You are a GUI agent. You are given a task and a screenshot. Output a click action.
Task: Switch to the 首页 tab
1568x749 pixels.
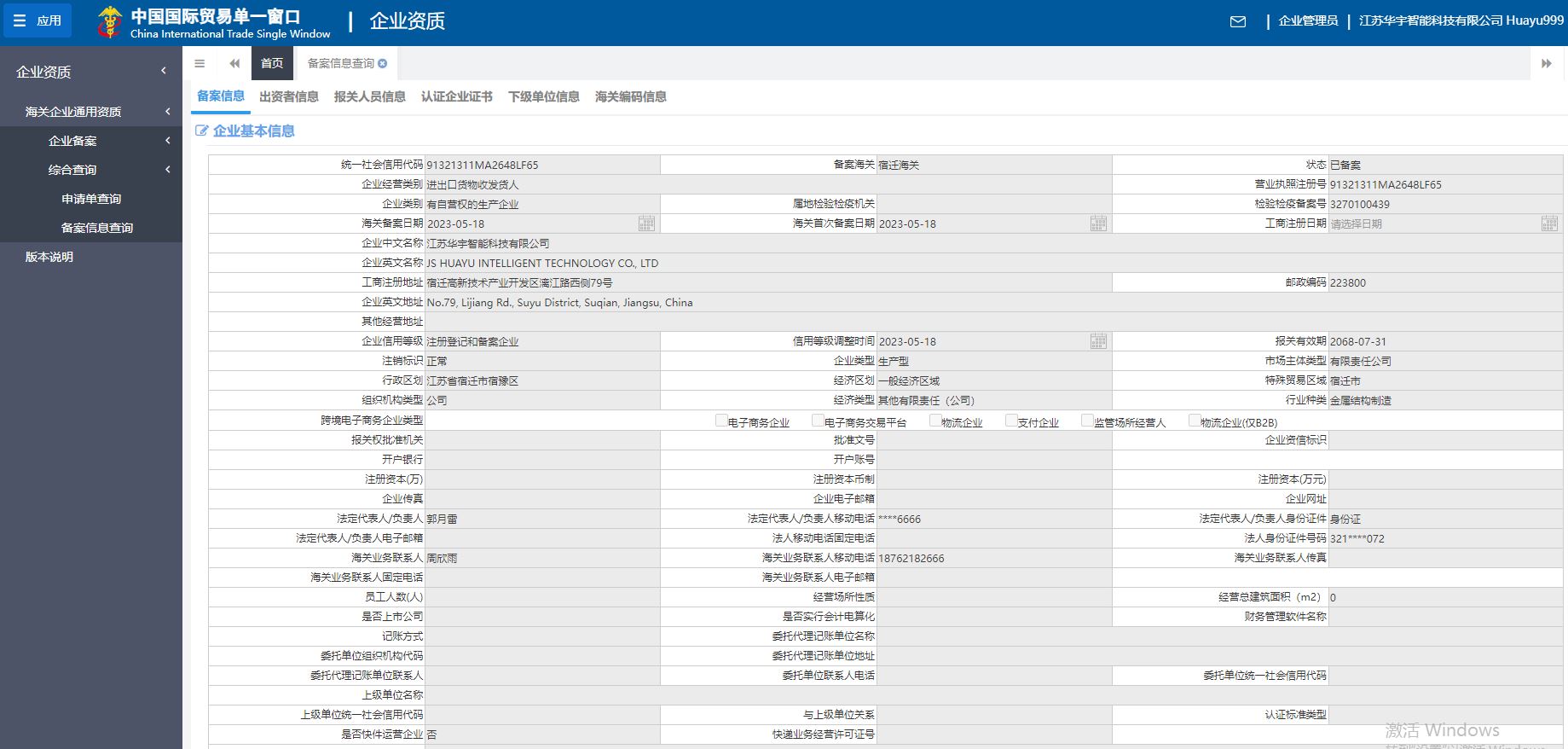tap(272, 63)
